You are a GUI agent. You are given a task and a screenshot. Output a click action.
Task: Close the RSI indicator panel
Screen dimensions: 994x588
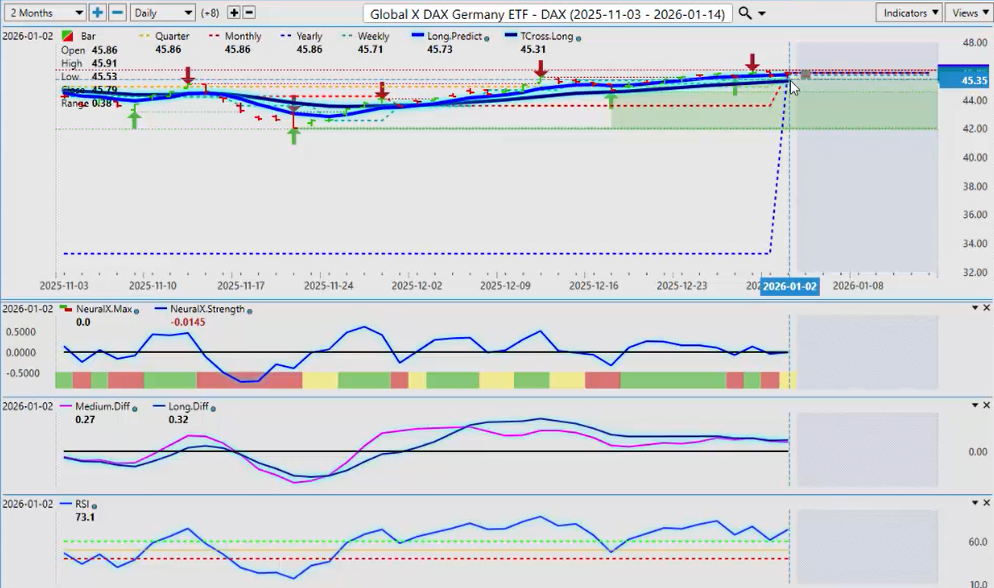click(988, 502)
